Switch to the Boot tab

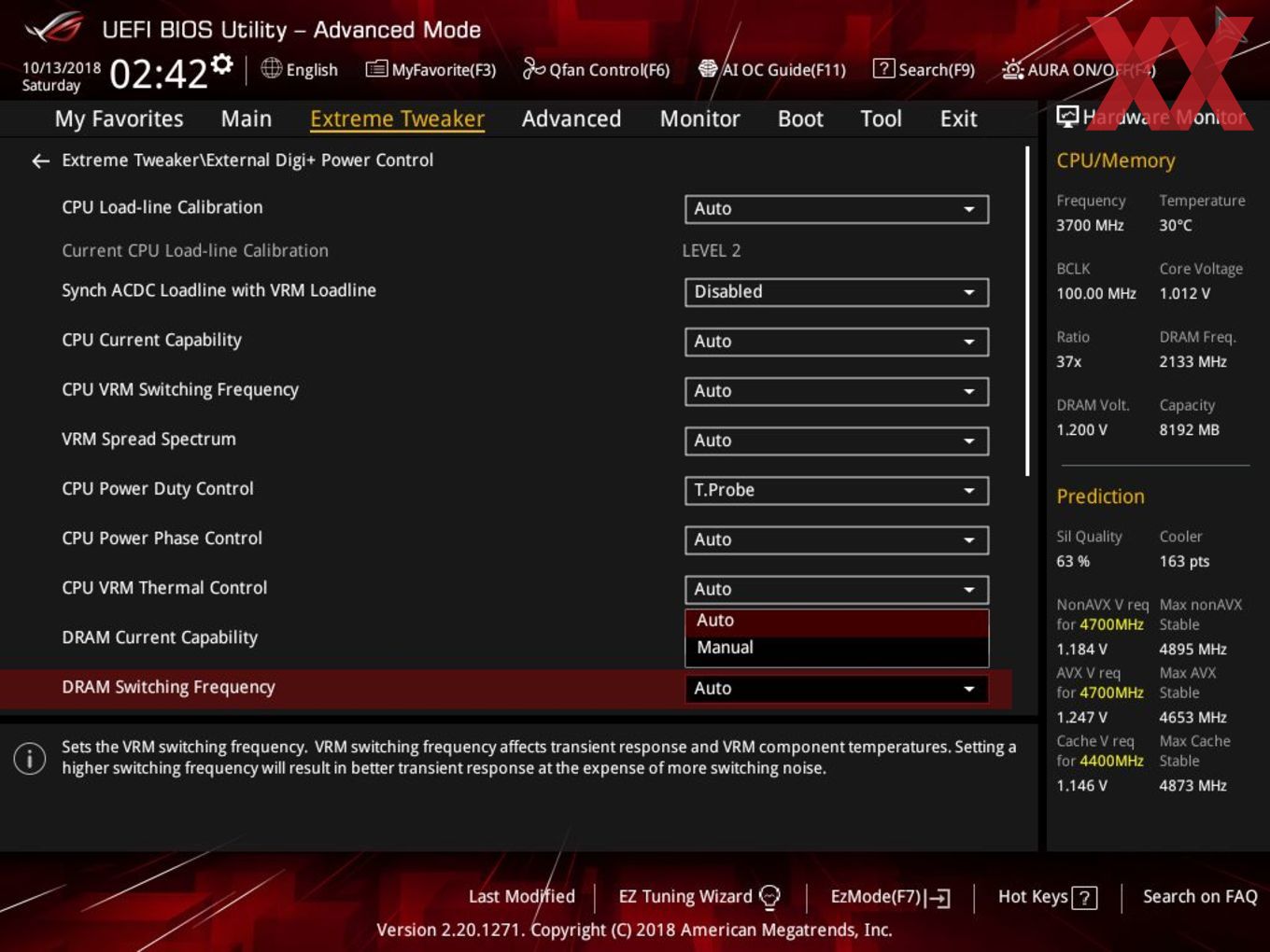tap(800, 119)
